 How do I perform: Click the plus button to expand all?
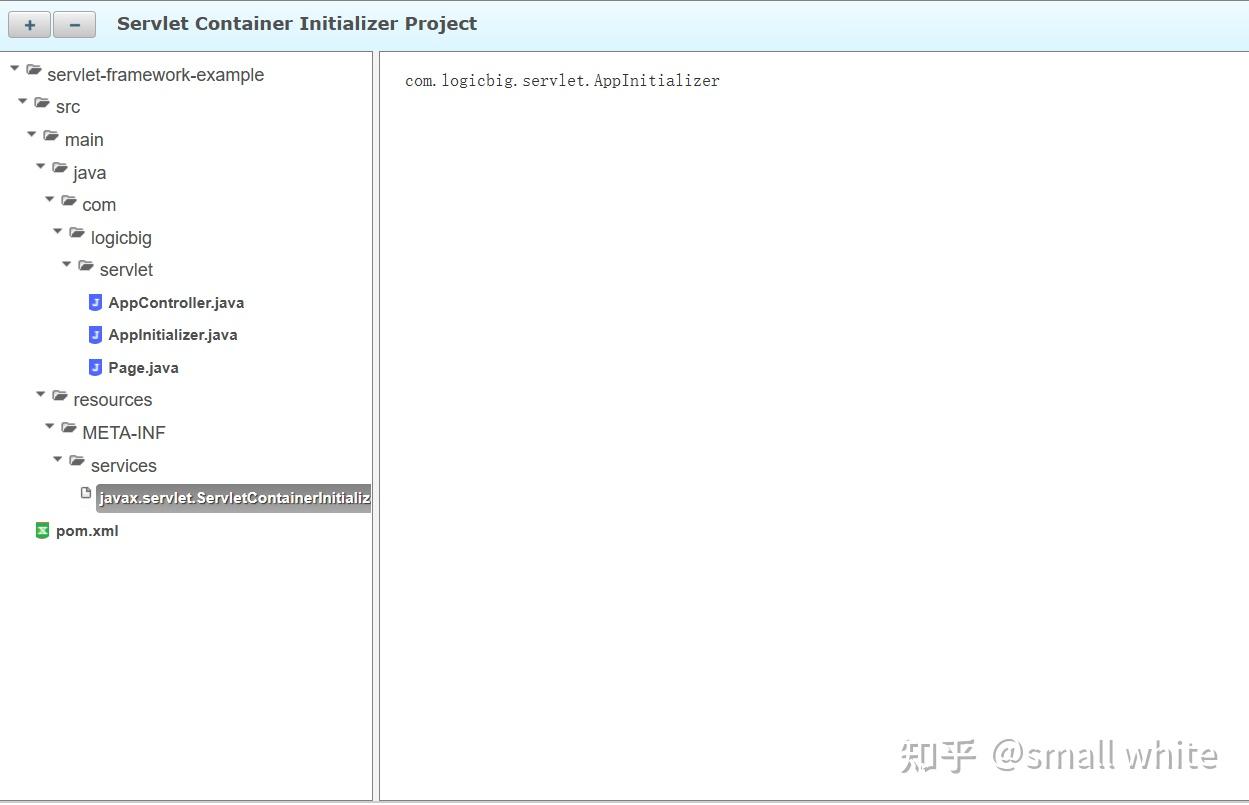coord(28,24)
